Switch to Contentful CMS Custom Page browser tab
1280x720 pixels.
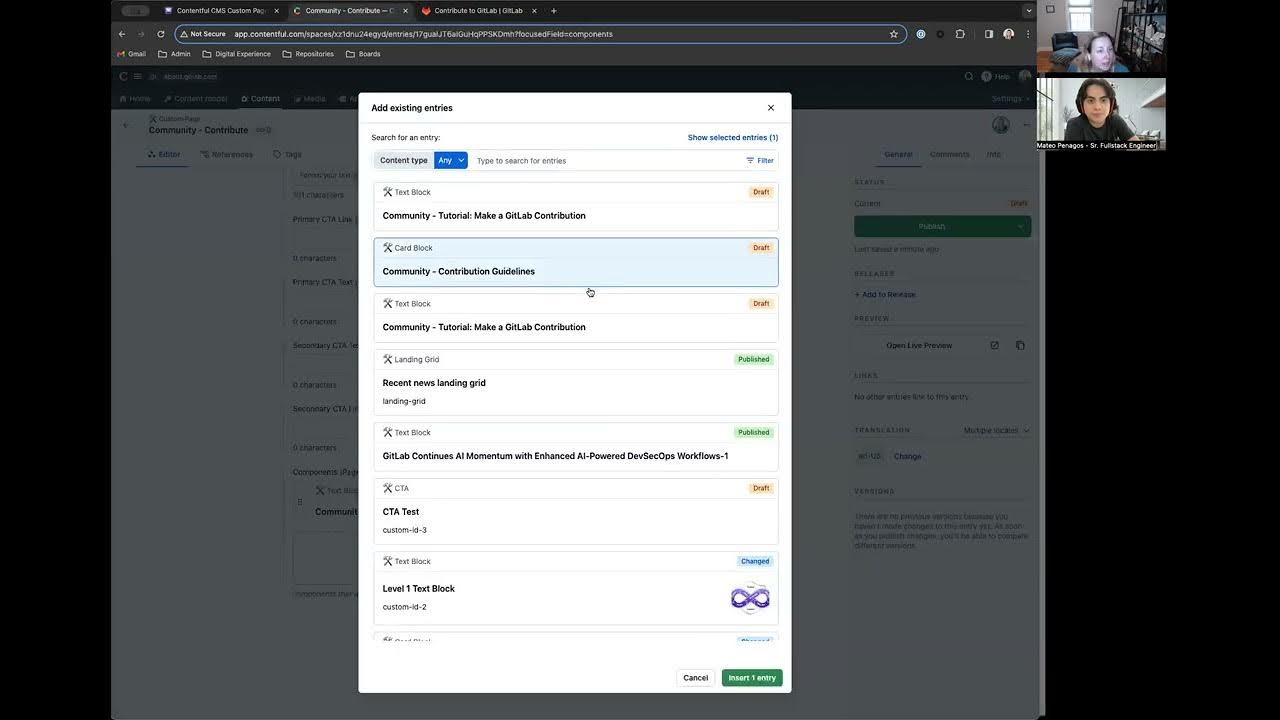click(x=220, y=11)
